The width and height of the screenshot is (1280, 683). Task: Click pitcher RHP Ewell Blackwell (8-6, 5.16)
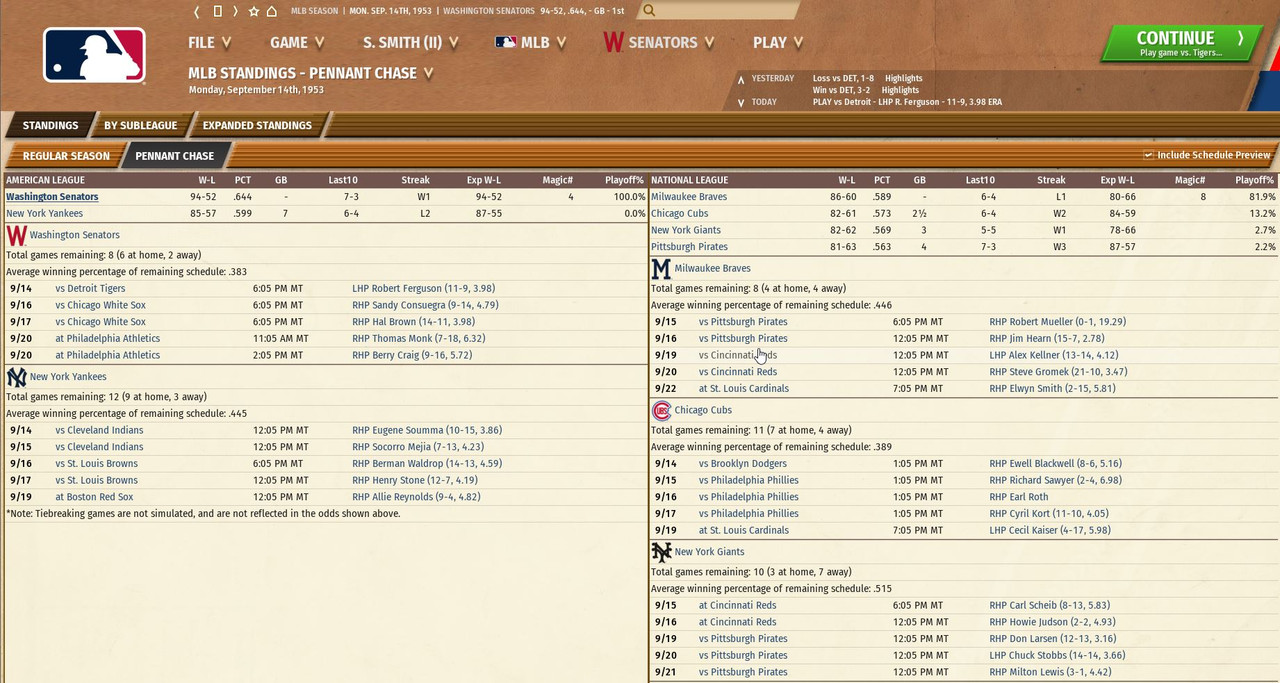(1055, 464)
